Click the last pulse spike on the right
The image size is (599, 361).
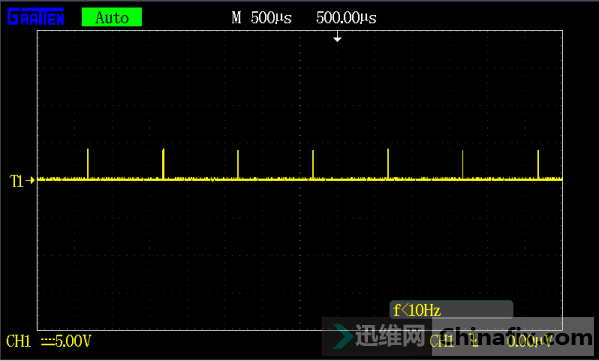[538, 164]
